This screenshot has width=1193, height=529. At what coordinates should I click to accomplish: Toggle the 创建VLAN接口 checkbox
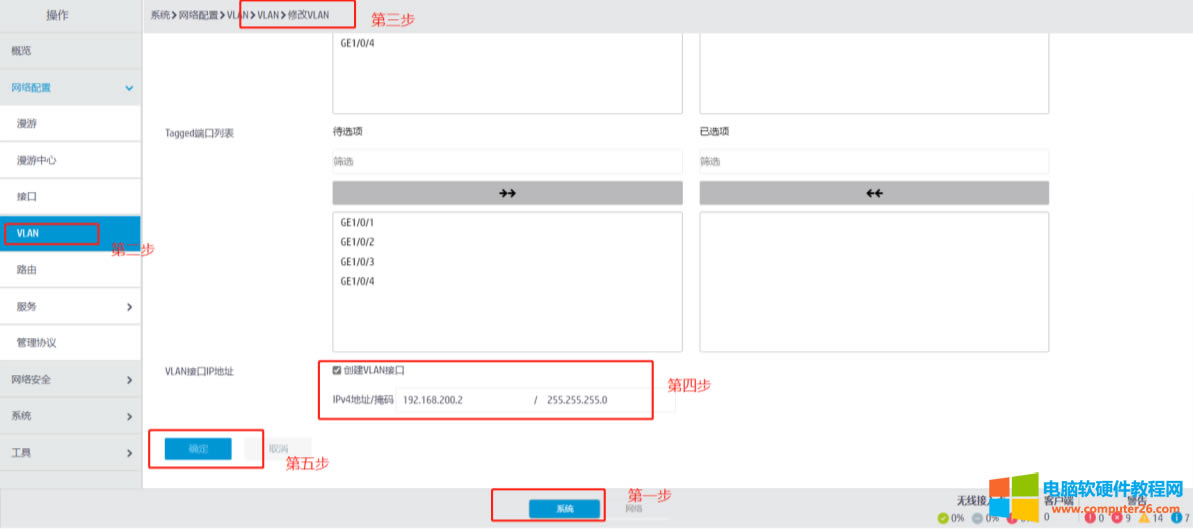[x=337, y=370]
